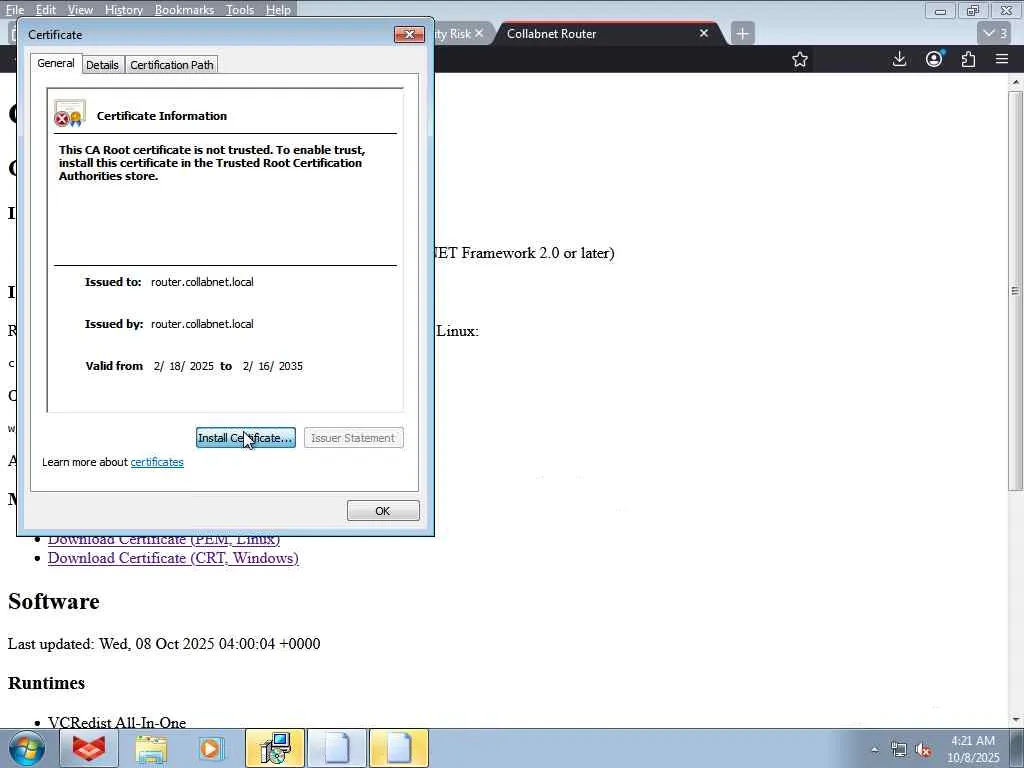Open the View menu
Image resolution: width=1024 pixels, height=768 pixels.
pos(80,10)
